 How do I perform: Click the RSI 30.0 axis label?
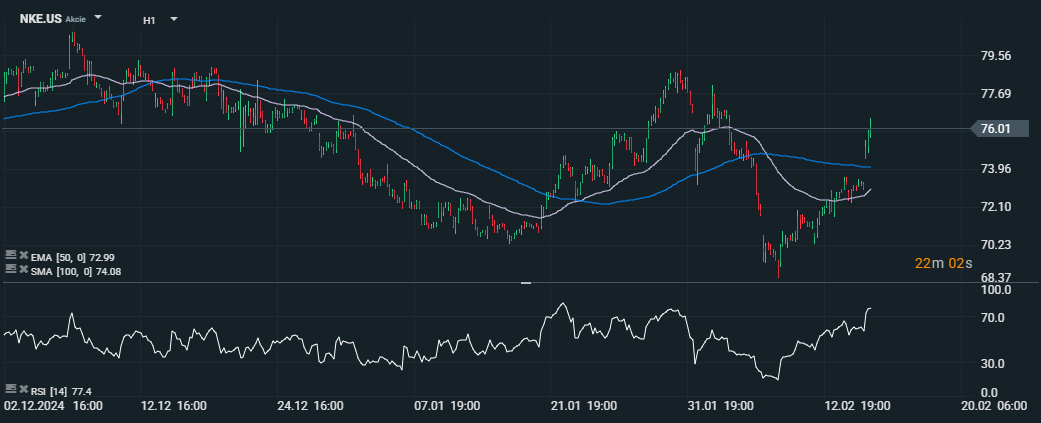coord(993,364)
